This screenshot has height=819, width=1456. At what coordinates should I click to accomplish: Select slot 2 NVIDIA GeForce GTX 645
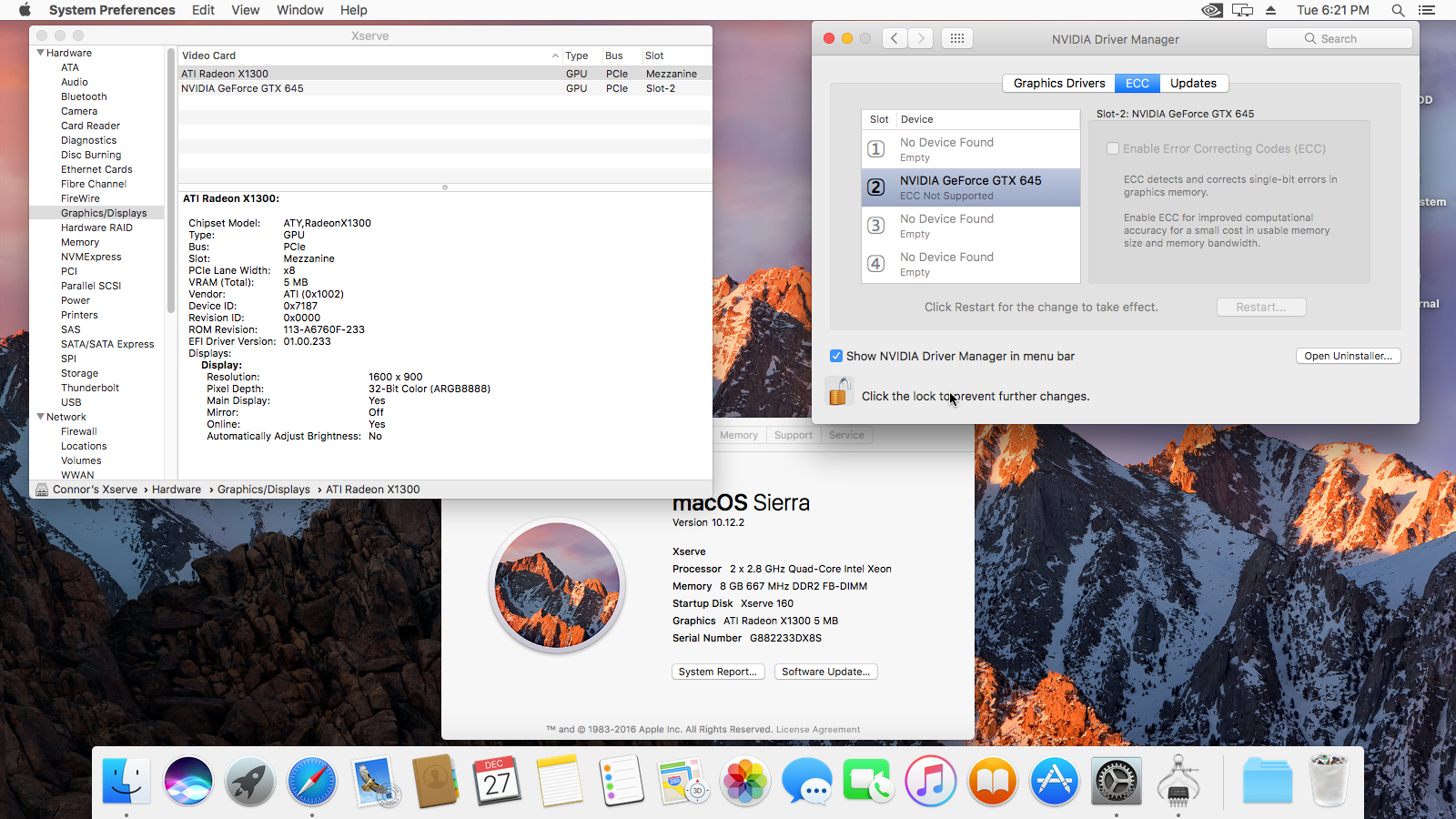pyautogui.click(x=971, y=187)
